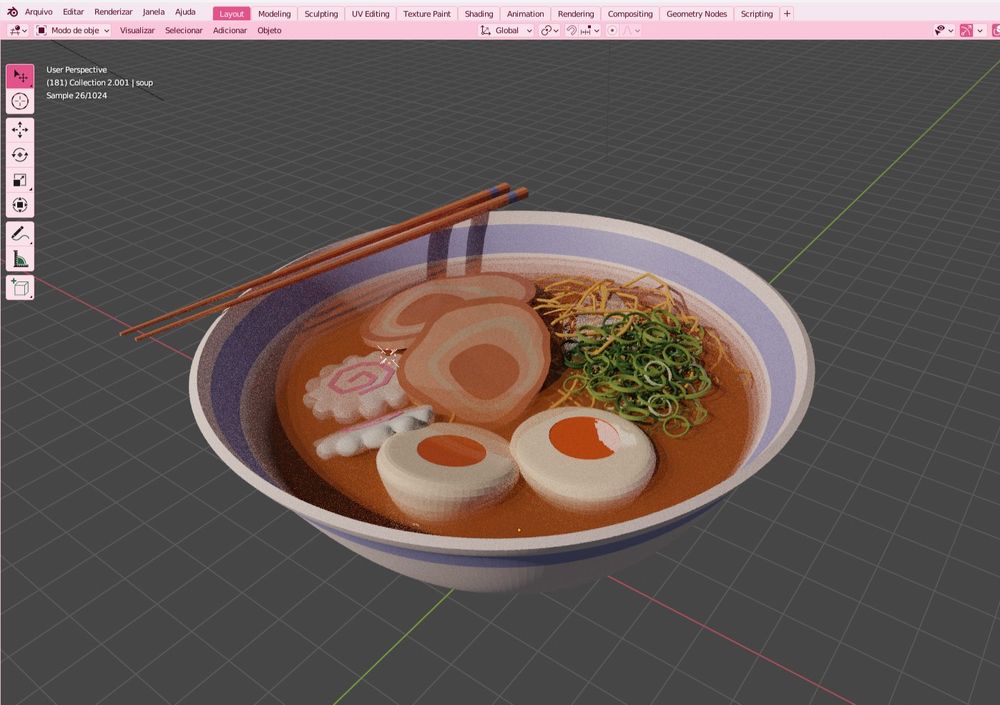Screen dimensions: 1000x705
Task: Switch to the Rendering workspace tab
Action: (x=576, y=13)
